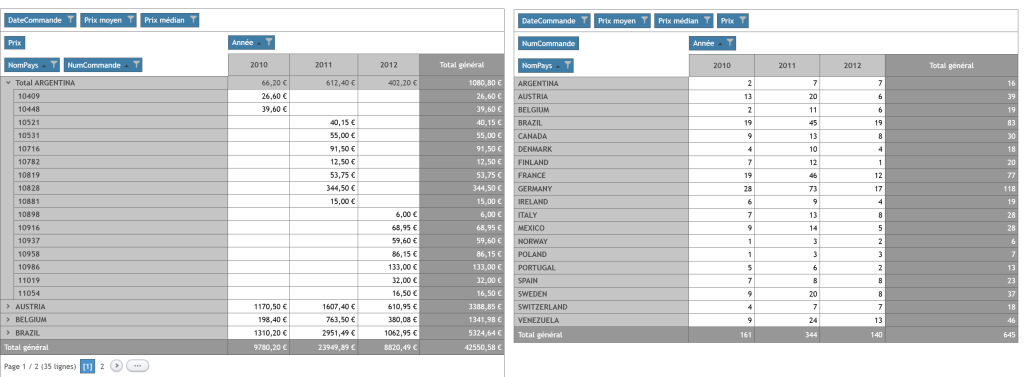
Task: Open filter on left Prix moyen field
Action: (131, 20)
